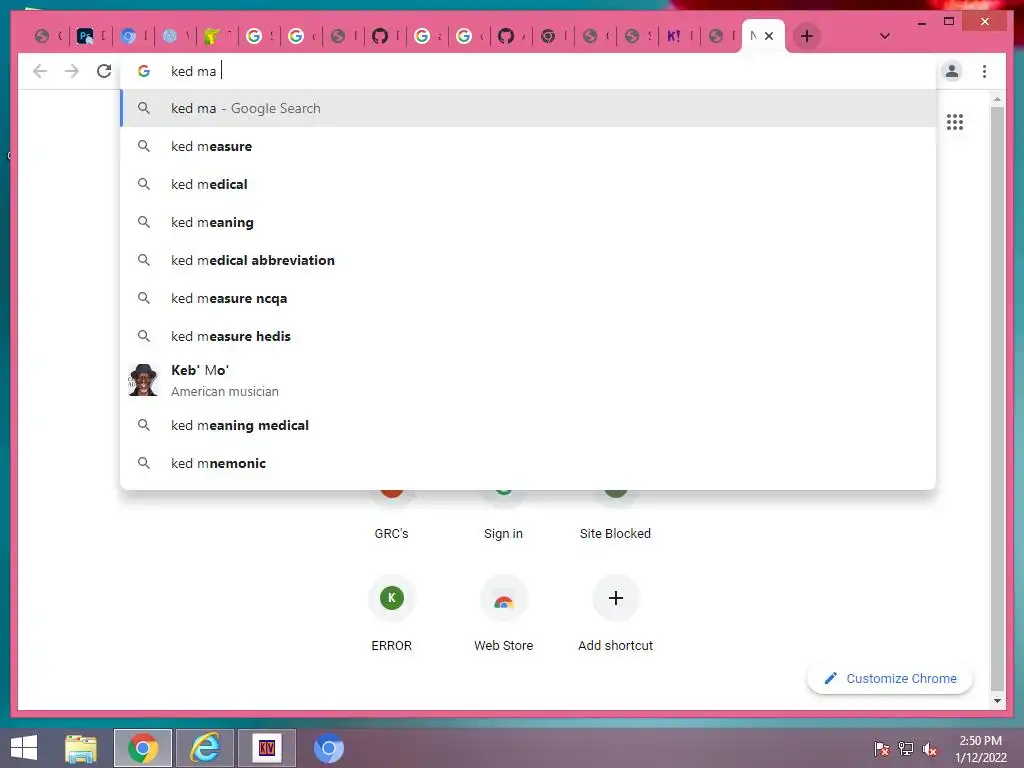Select 'ked medical abbreviation' suggestion
This screenshot has width=1024, height=768.
click(528, 260)
